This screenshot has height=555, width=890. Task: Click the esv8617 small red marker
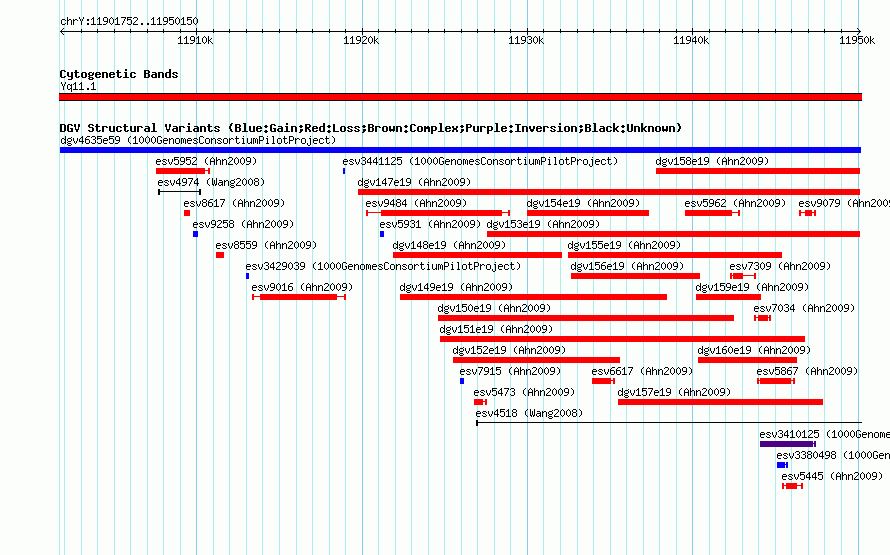pyautogui.click(x=187, y=213)
